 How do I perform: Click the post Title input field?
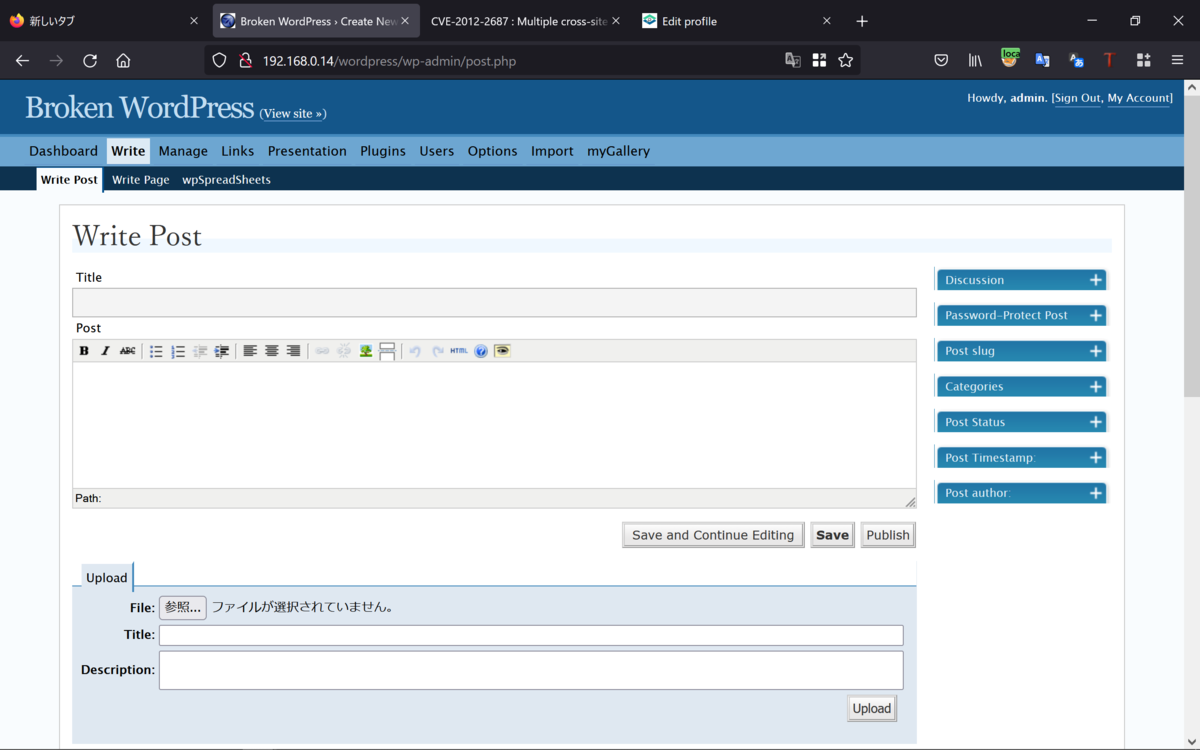pos(494,303)
